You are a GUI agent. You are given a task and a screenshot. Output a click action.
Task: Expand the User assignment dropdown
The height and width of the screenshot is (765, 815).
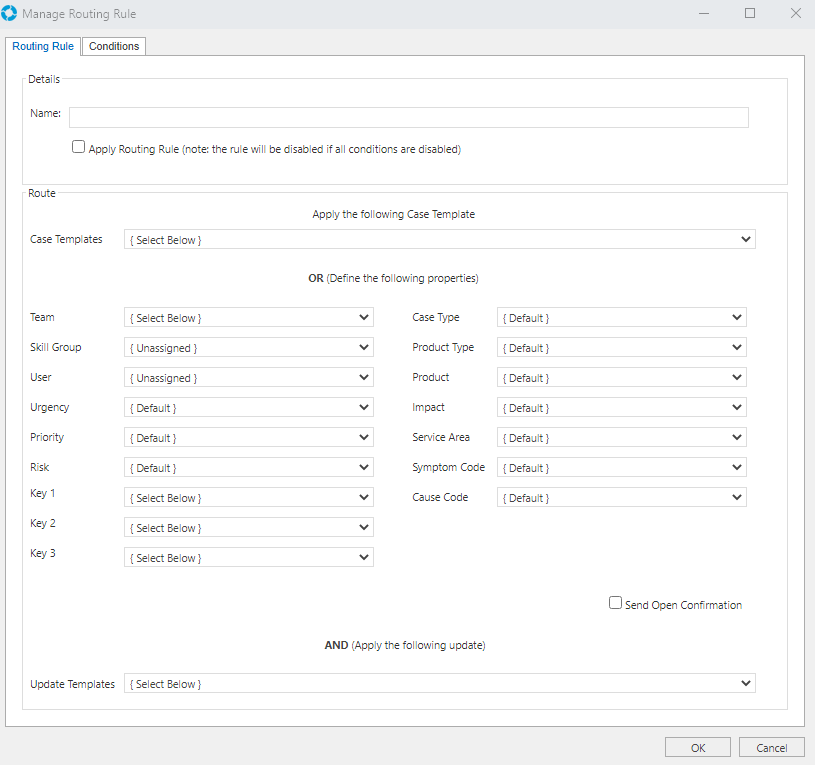tap(248, 378)
